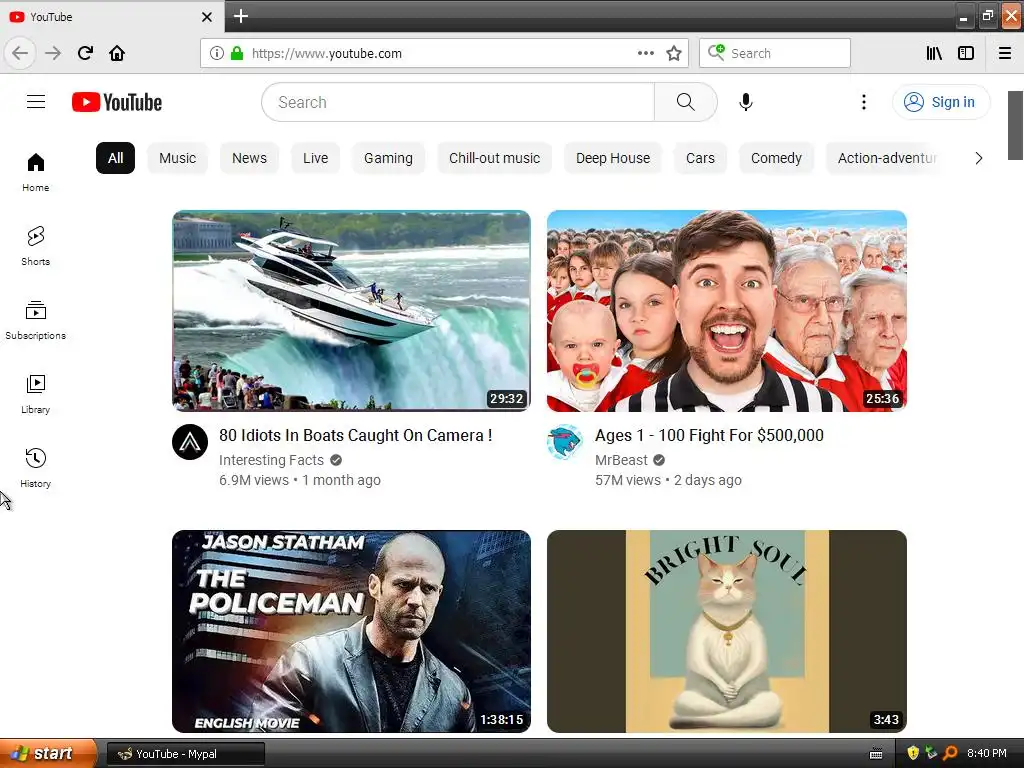Go to browser home page icon
The height and width of the screenshot is (768, 1024).
point(117,53)
